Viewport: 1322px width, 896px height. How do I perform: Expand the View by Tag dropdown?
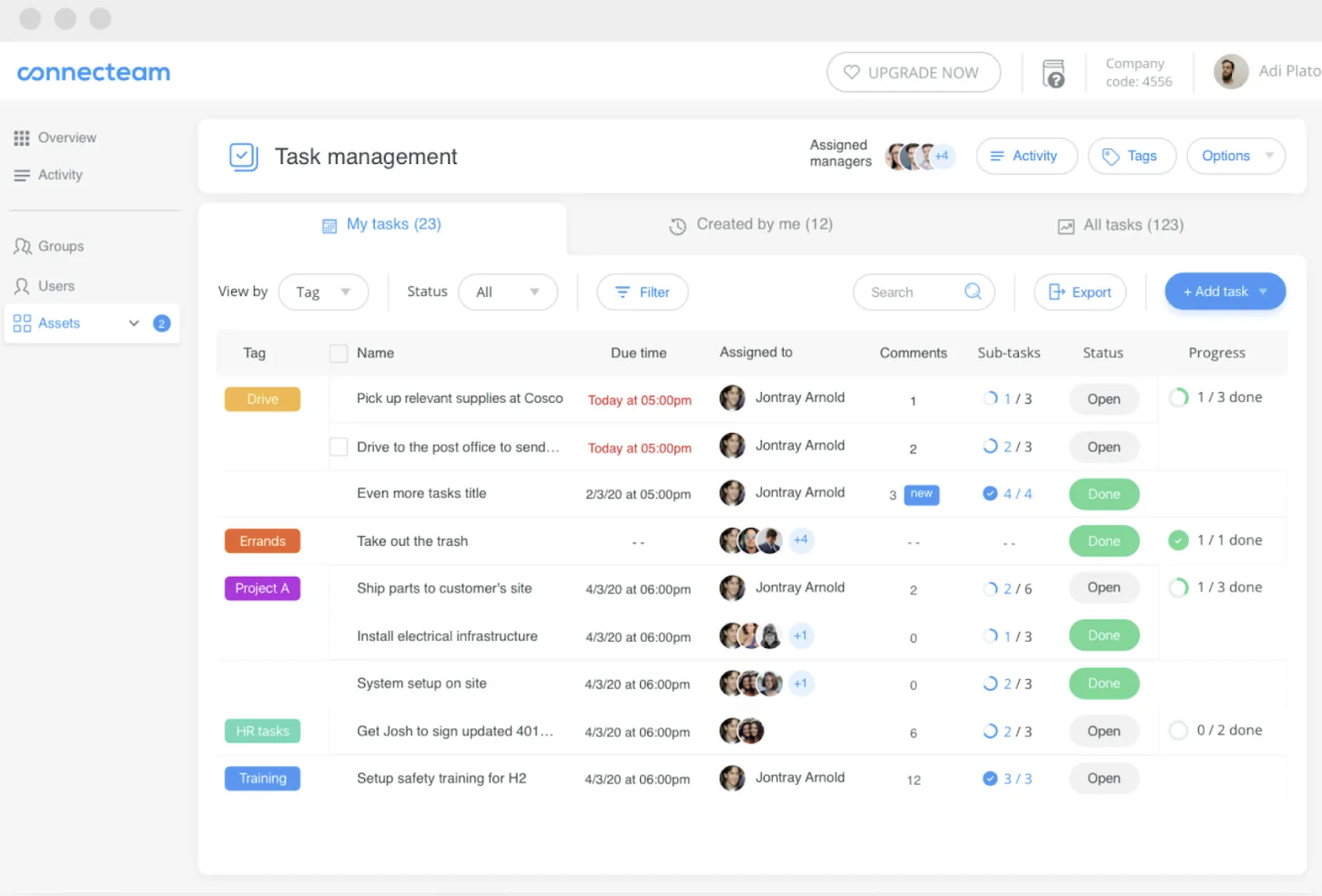click(323, 292)
